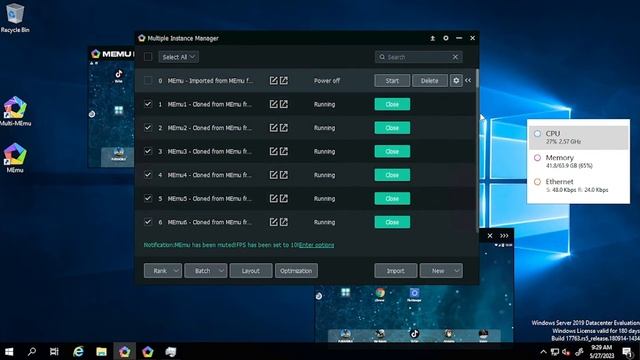
Task: Click into the Search instances field
Action: click(x=418, y=57)
